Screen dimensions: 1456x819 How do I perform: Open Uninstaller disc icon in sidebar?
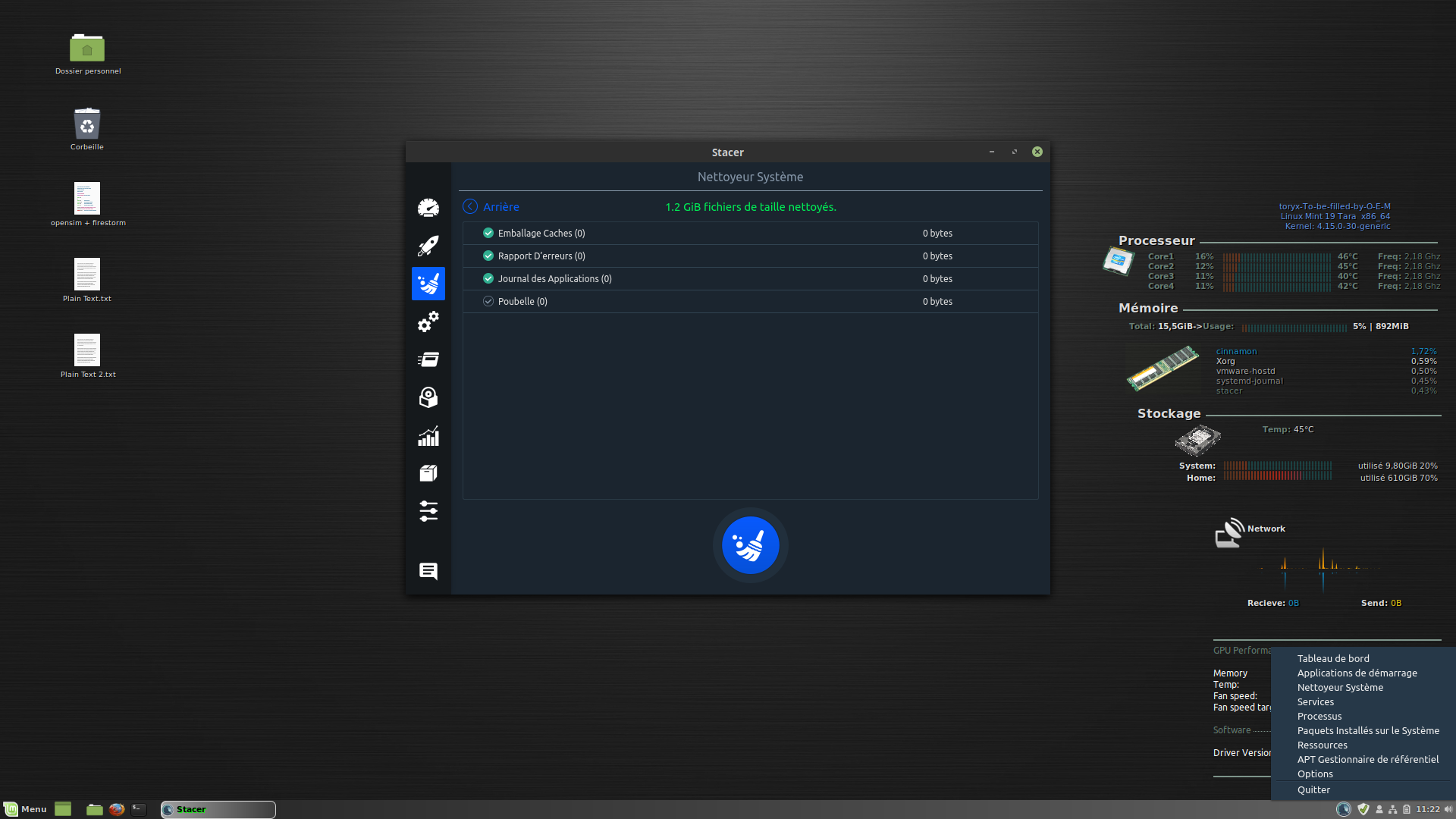tap(428, 397)
